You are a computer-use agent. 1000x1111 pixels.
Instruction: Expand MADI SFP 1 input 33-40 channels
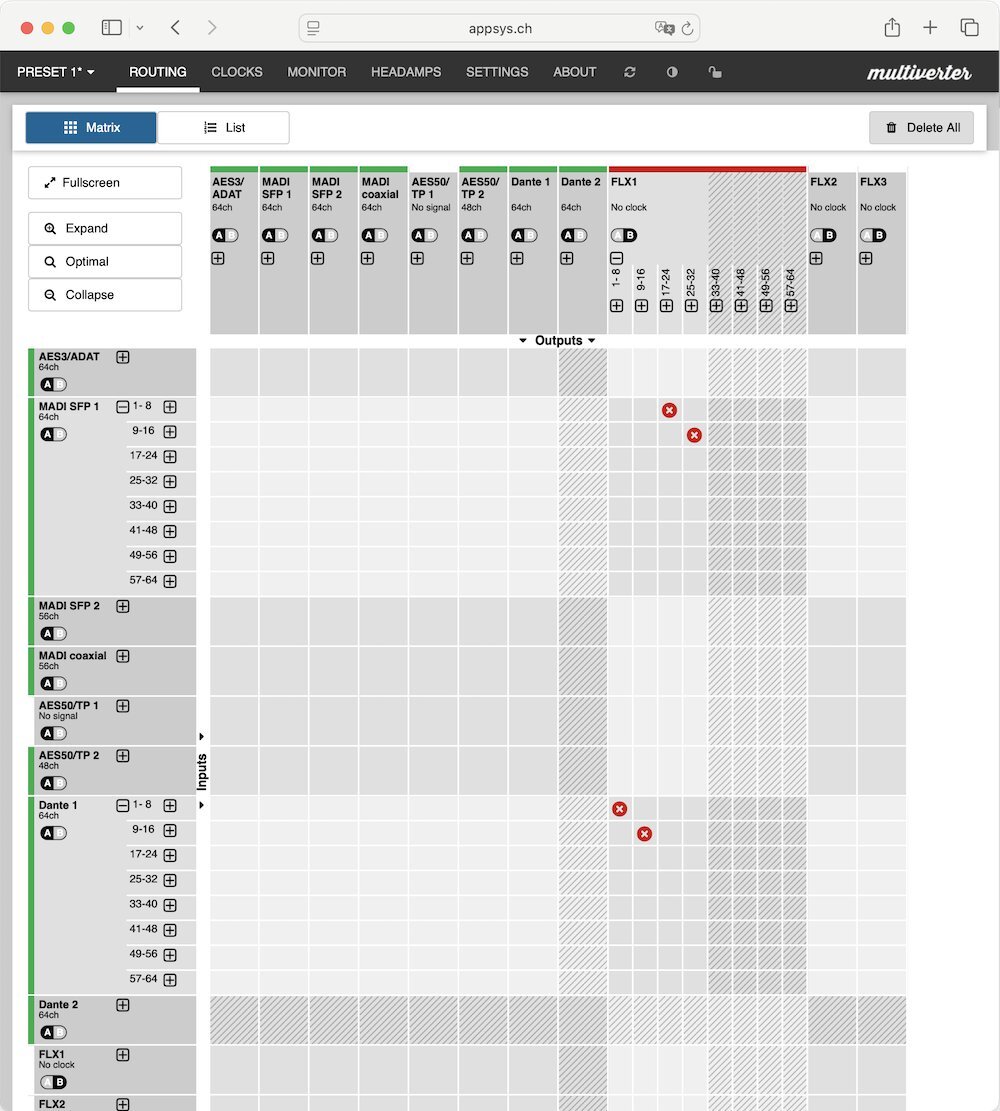[x=170, y=507]
